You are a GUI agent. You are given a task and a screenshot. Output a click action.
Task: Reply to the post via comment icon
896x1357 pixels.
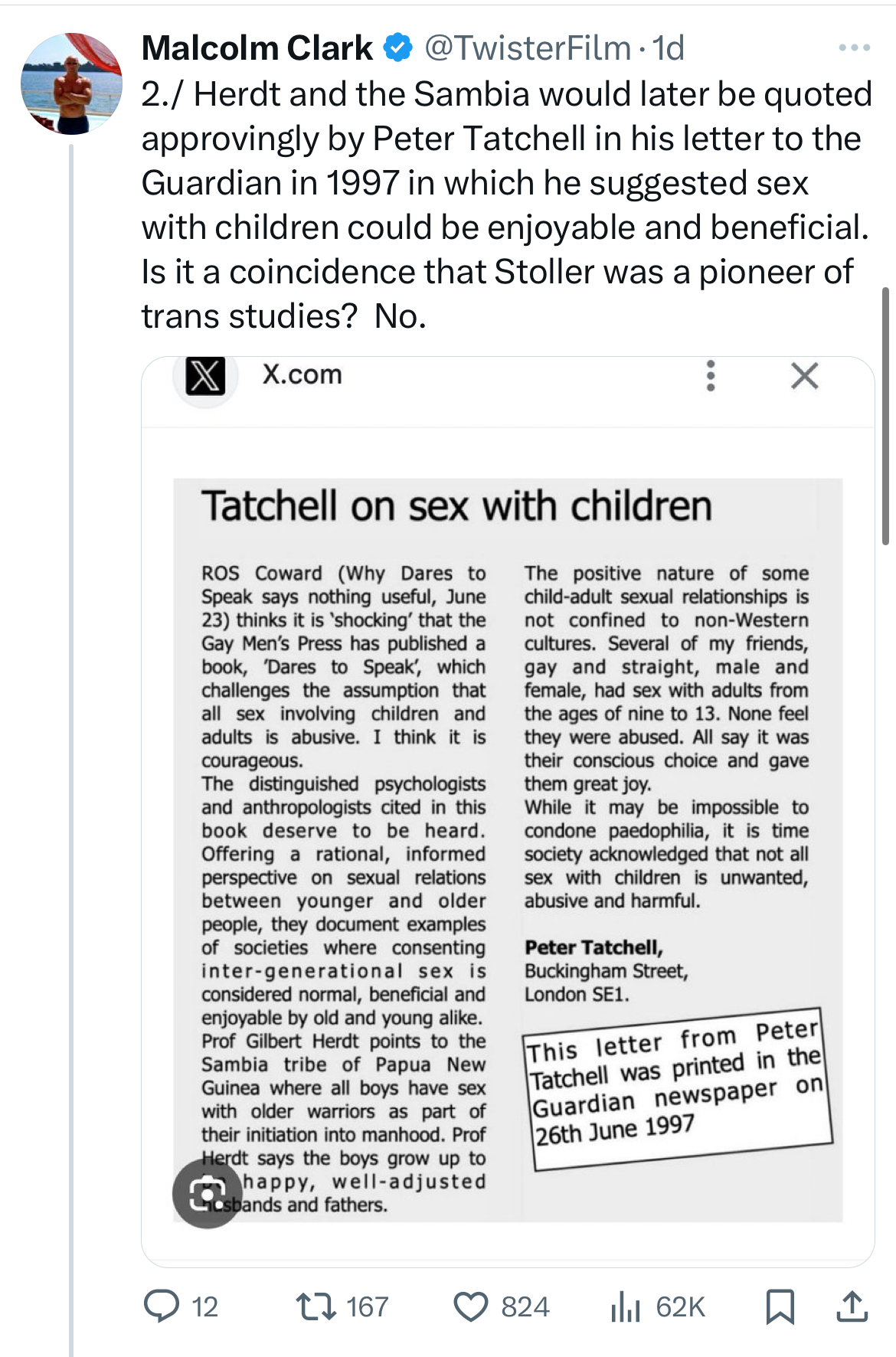click(x=162, y=1306)
